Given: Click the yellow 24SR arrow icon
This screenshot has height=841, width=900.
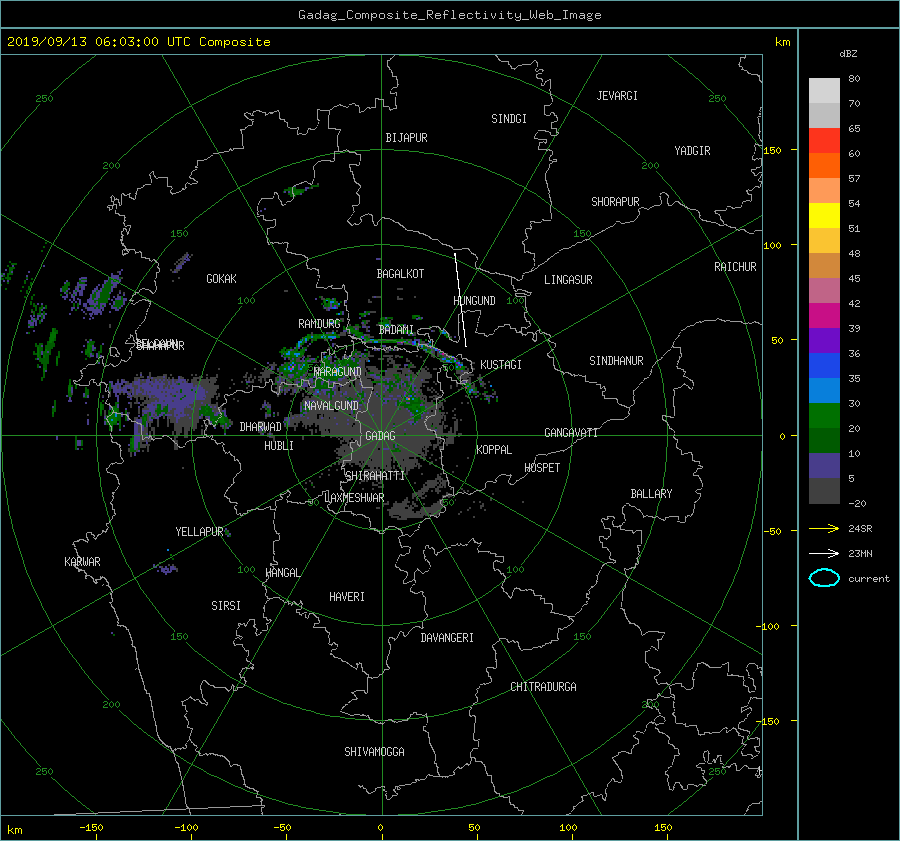Looking at the screenshot, I should coord(824,528).
